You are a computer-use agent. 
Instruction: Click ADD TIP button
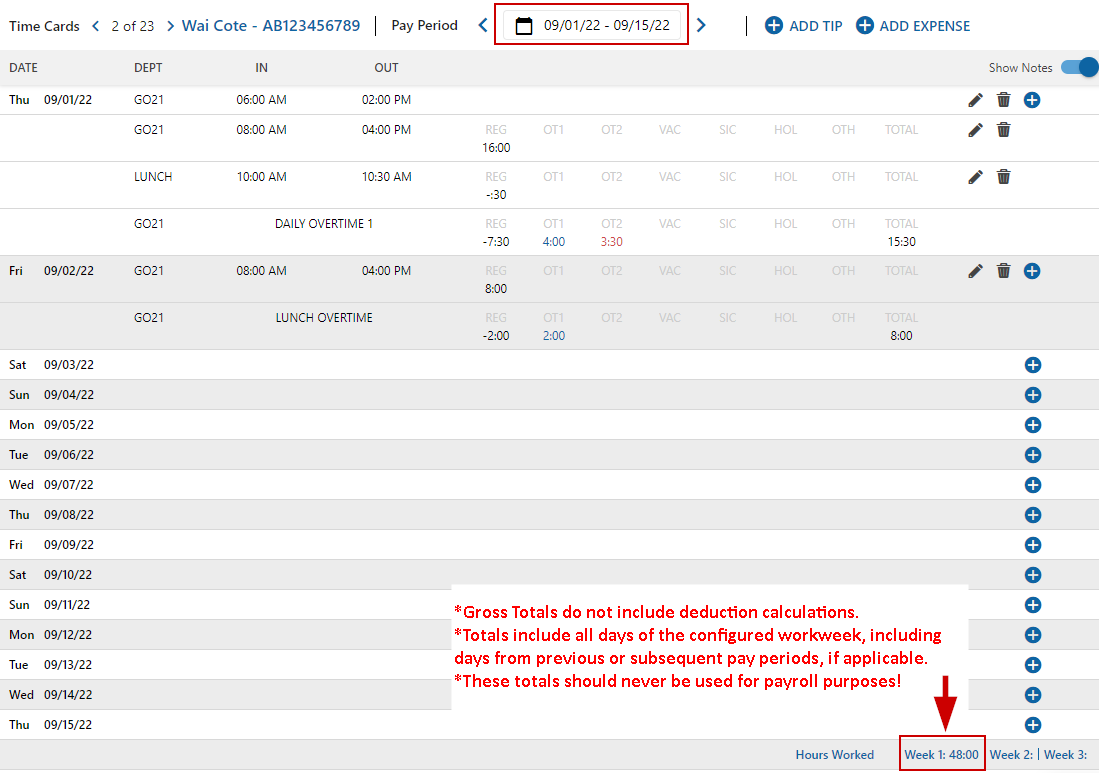804,26
